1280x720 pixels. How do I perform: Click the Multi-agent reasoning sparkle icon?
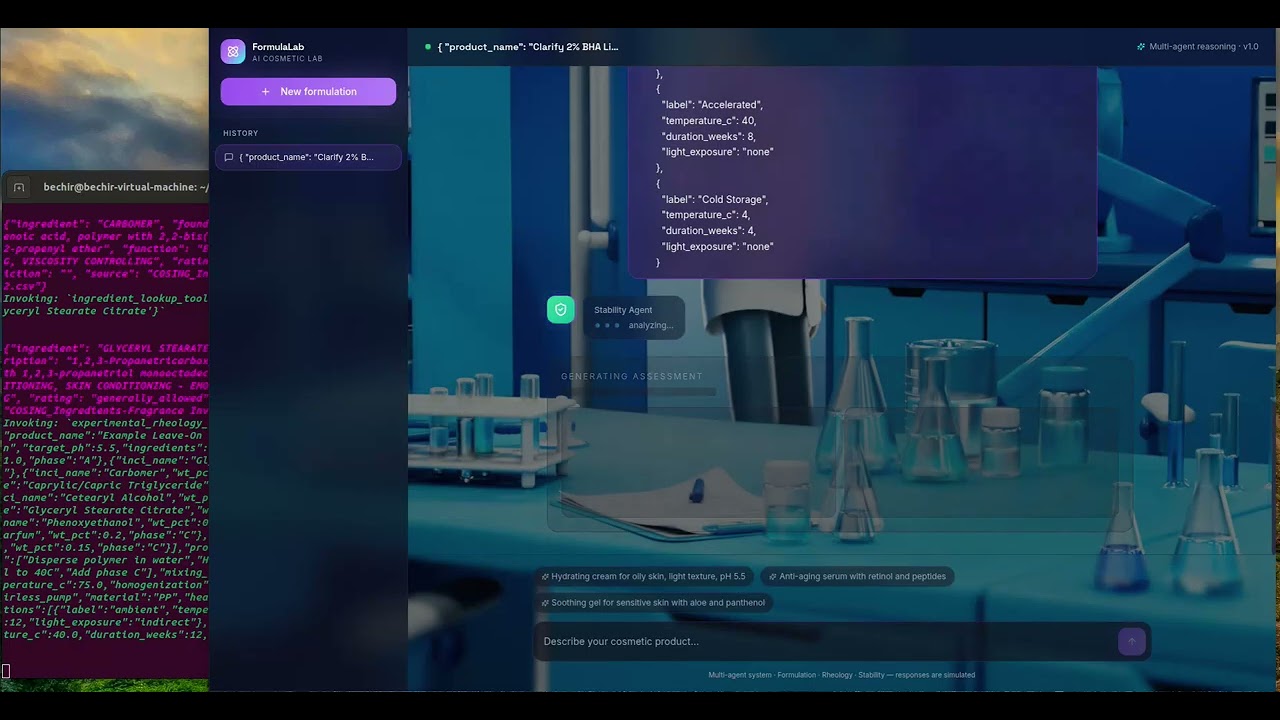click(1141, 47)
